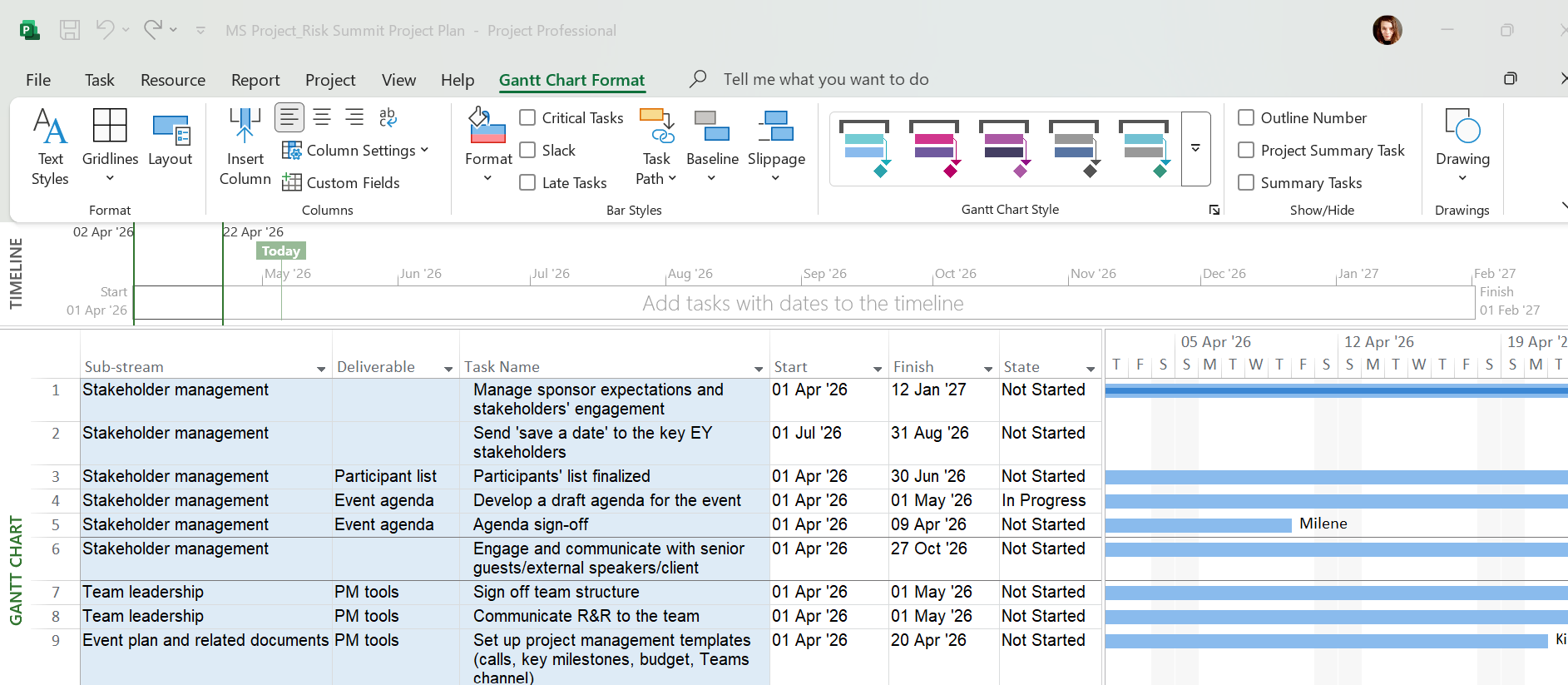
Task: Align text right in column
Action: tap(354, 117)
